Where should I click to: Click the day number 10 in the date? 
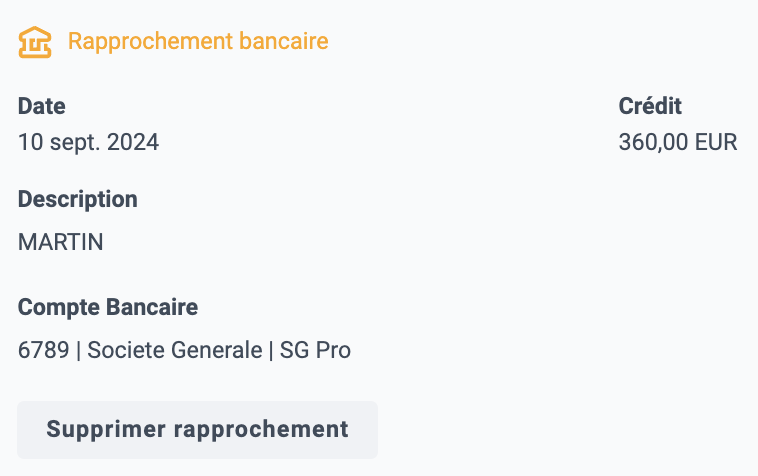click(x=30, y=143)
